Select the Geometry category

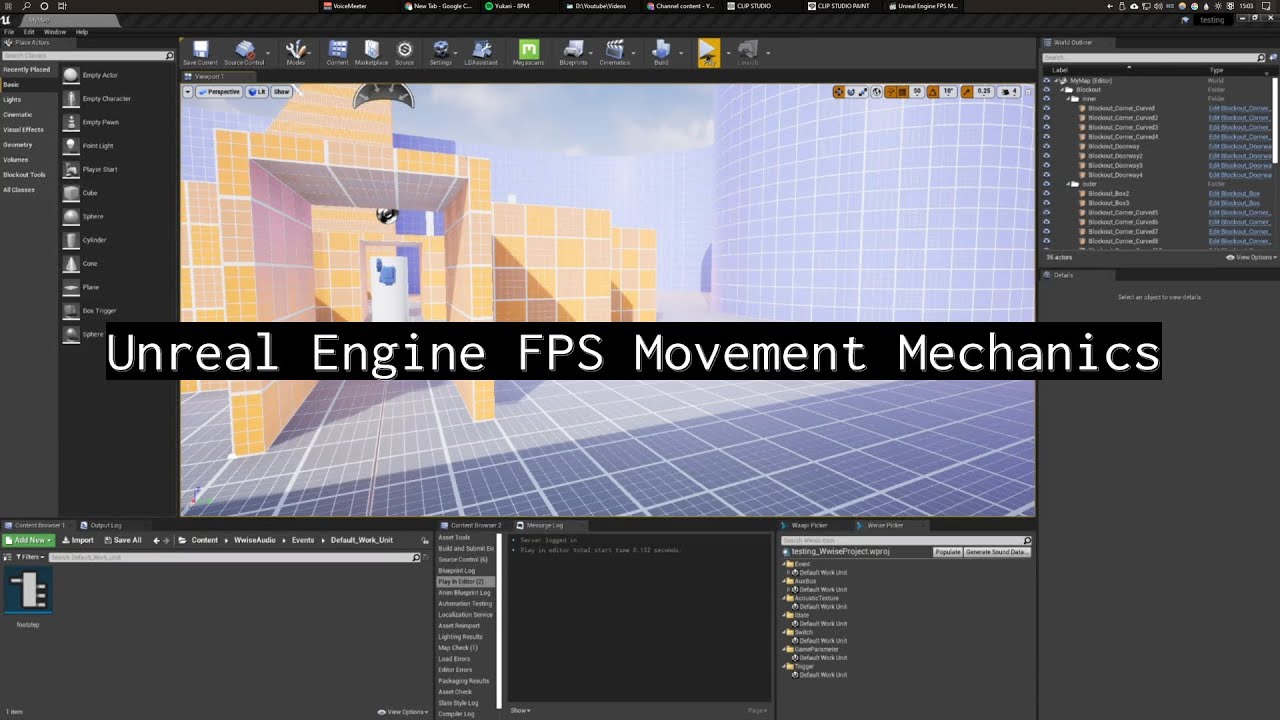pos(18,145)
